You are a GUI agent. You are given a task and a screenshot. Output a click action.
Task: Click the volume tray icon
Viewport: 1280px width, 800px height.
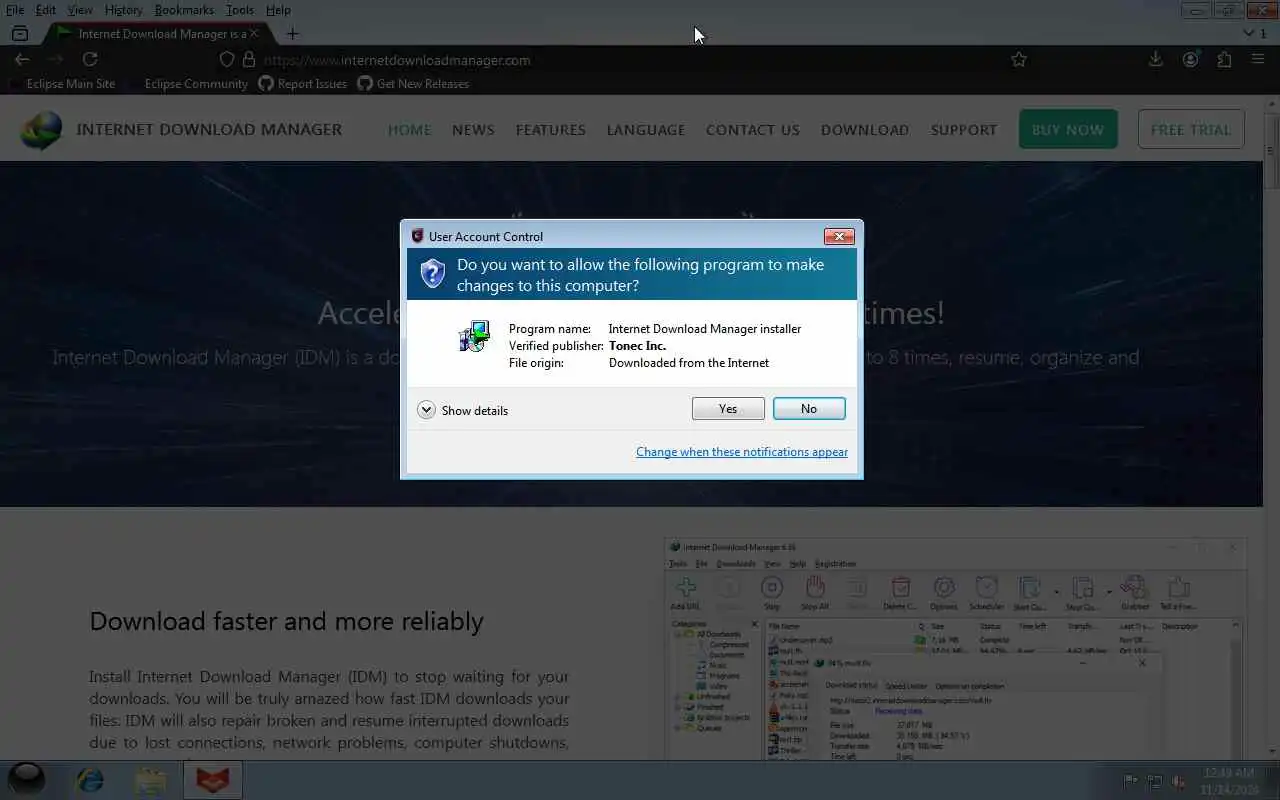(x=1179, y=781)
